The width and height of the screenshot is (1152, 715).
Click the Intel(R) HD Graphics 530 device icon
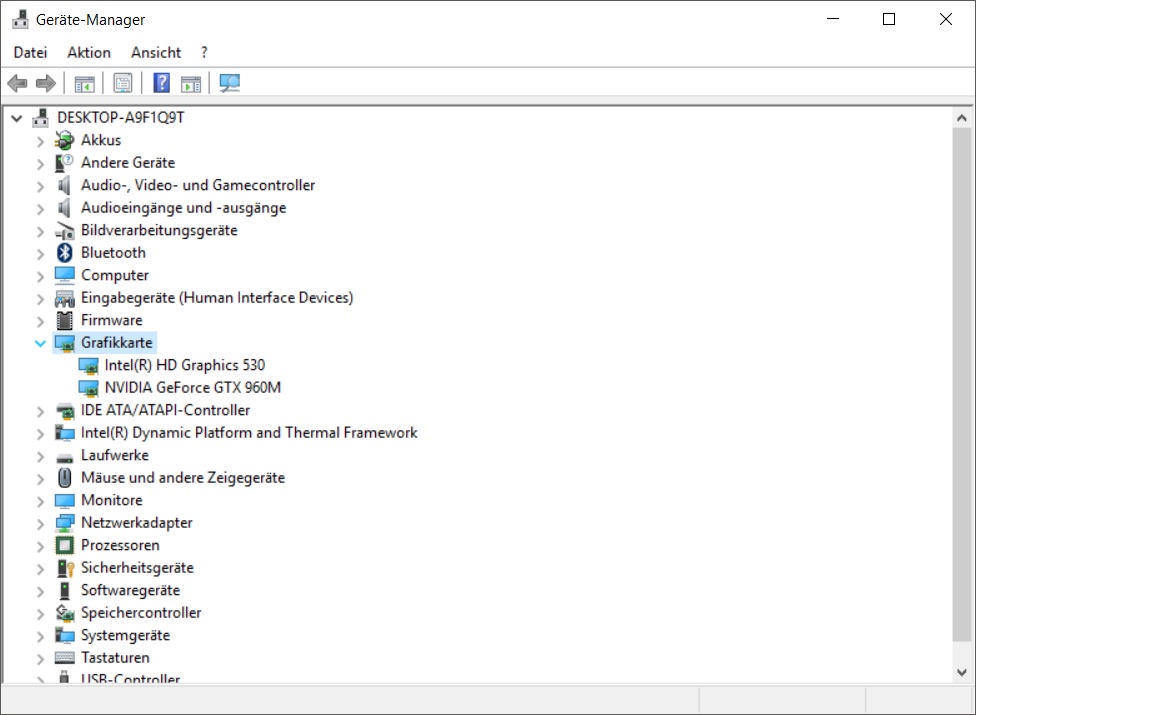click(88, 365)
